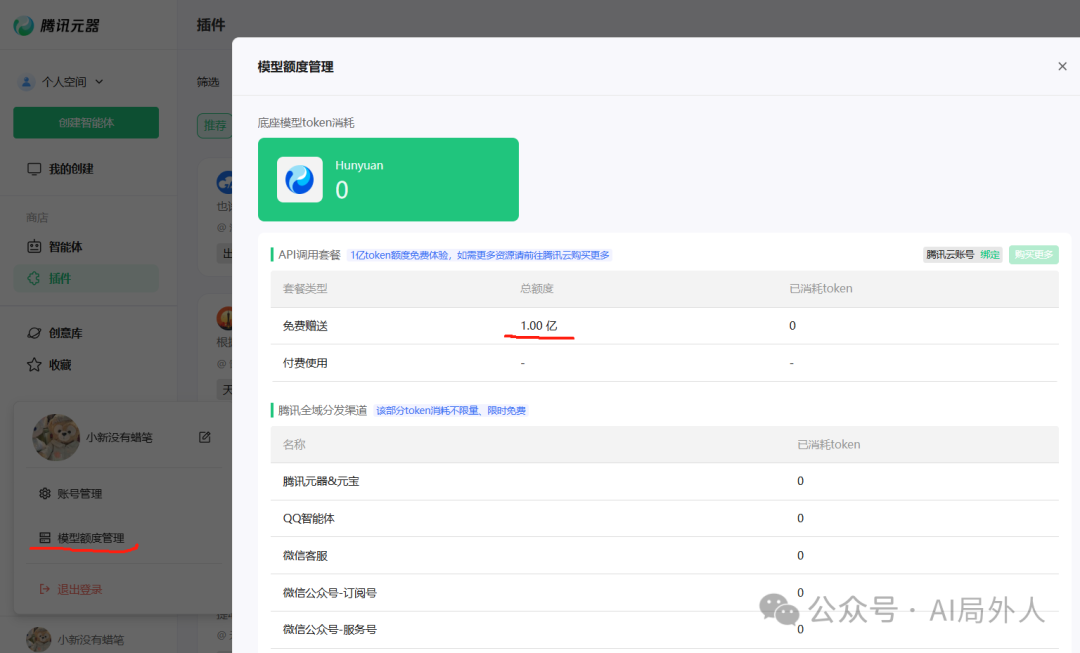This screenshot has height=653, width=1080.
Task: Click the 腾讯元器 logo icon
Action: point(24,25)
